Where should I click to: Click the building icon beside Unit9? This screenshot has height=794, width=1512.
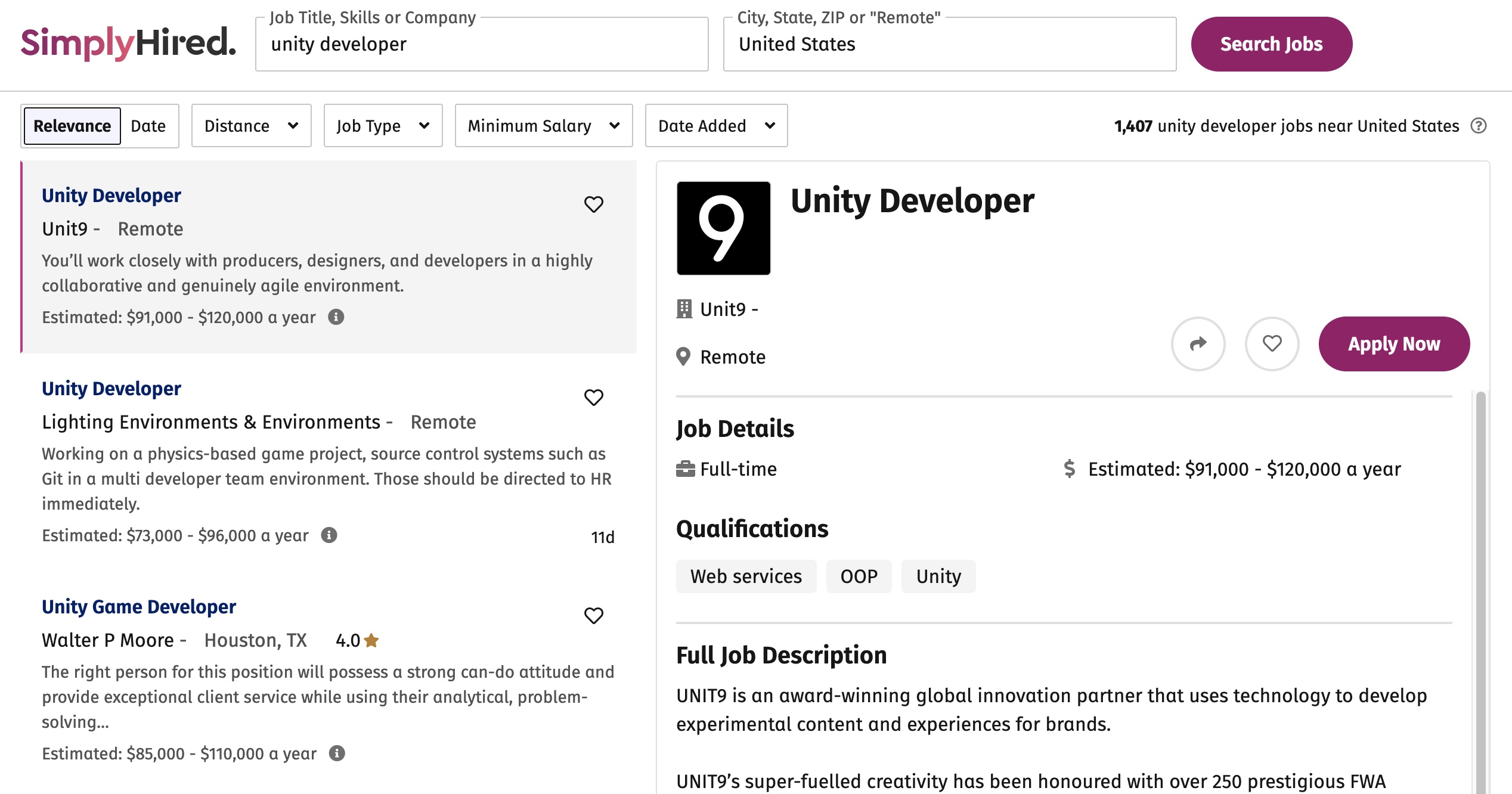click(684, 309)
